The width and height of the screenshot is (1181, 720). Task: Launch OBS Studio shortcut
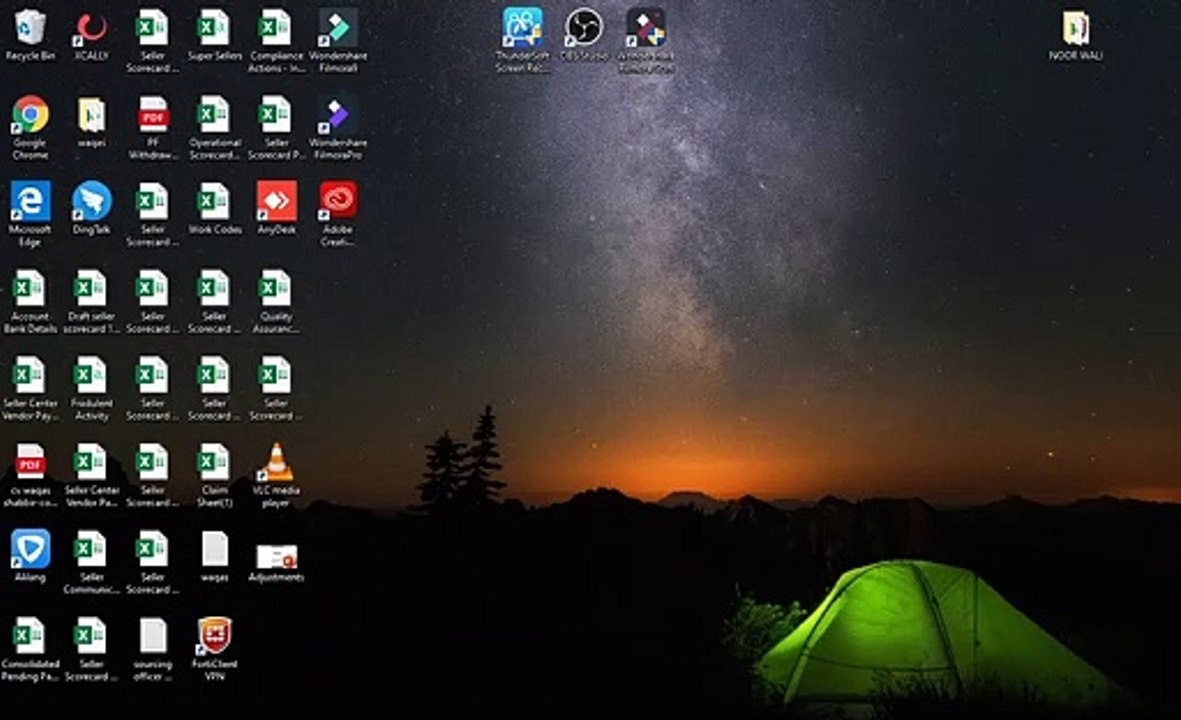click(x=584, y=29)
